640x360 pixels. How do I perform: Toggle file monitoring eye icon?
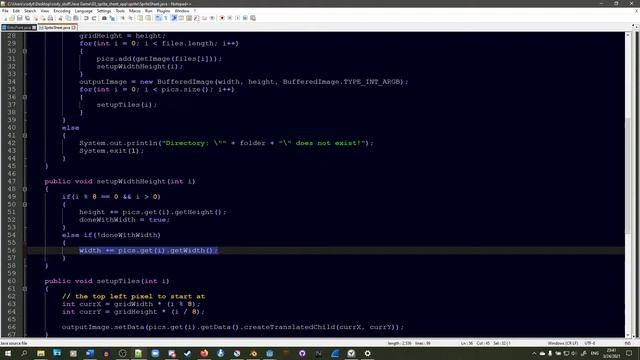pyautogui.click(x=212, y=18)
